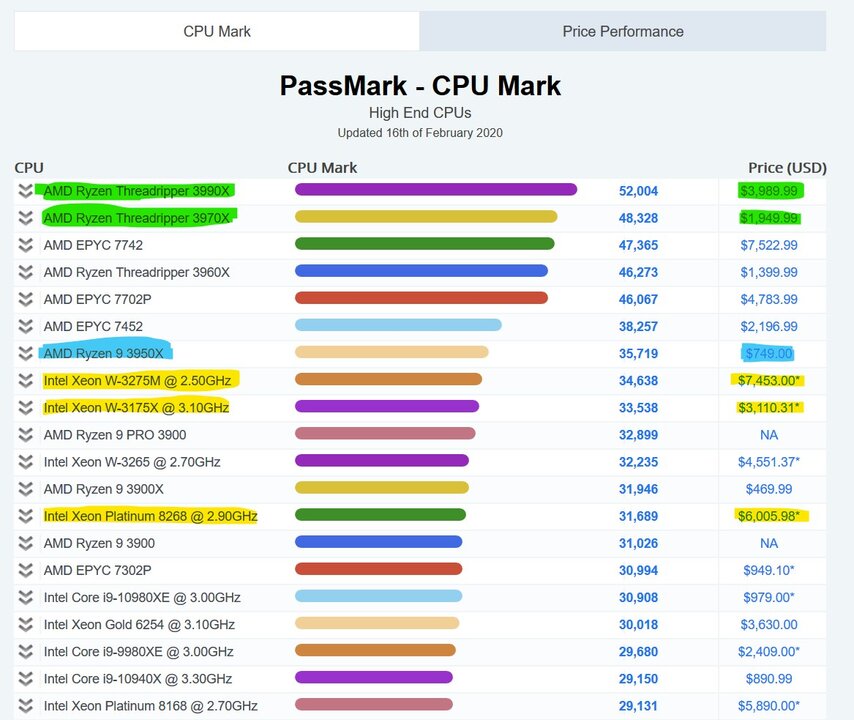Expand the AMD EPYC 7702P row
Viewport: 854px width, 720px height.
(25, 299)
